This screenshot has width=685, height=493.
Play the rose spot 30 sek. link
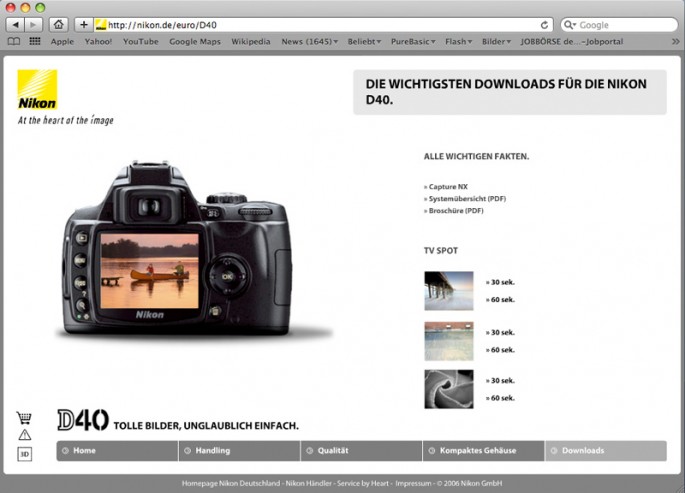500,381
